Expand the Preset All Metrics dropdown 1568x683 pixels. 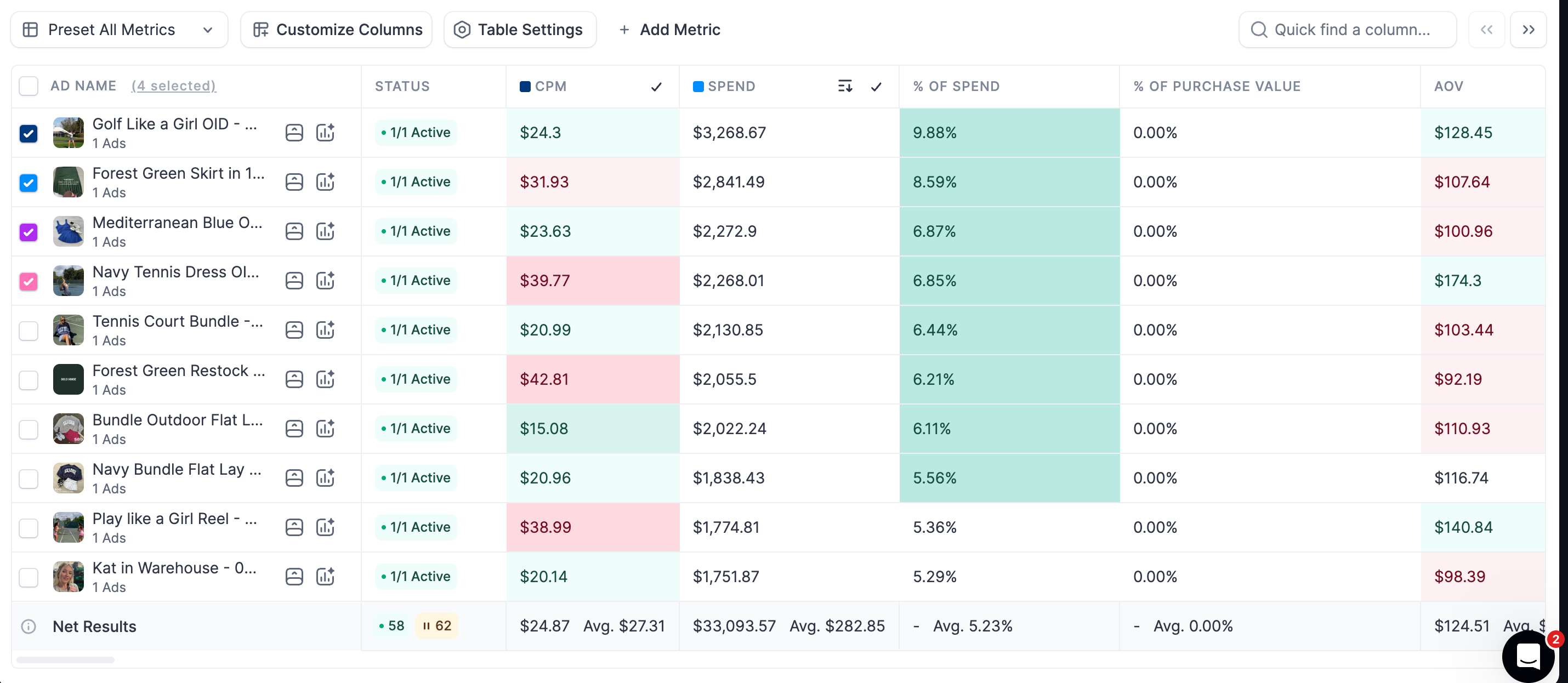coord(120,29)
